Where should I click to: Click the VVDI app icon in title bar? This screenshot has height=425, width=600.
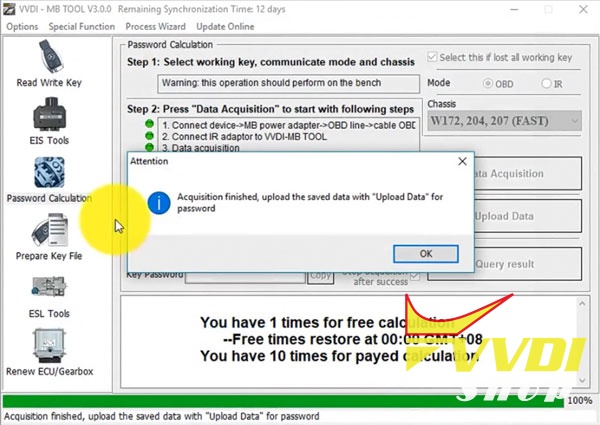pyautogui.click(x=8, y=9)
